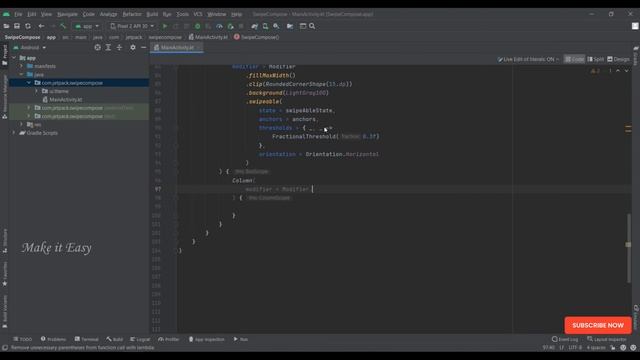Open the App Inspection tool window
Viewport: 640px width, 360px height.
click(x=206, y=339)
